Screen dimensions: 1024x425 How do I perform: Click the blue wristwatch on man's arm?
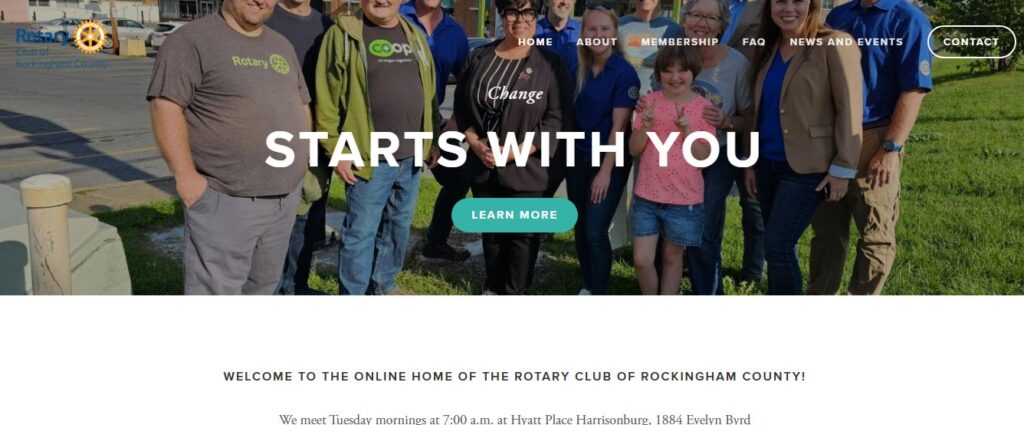[x=891, y=146]
